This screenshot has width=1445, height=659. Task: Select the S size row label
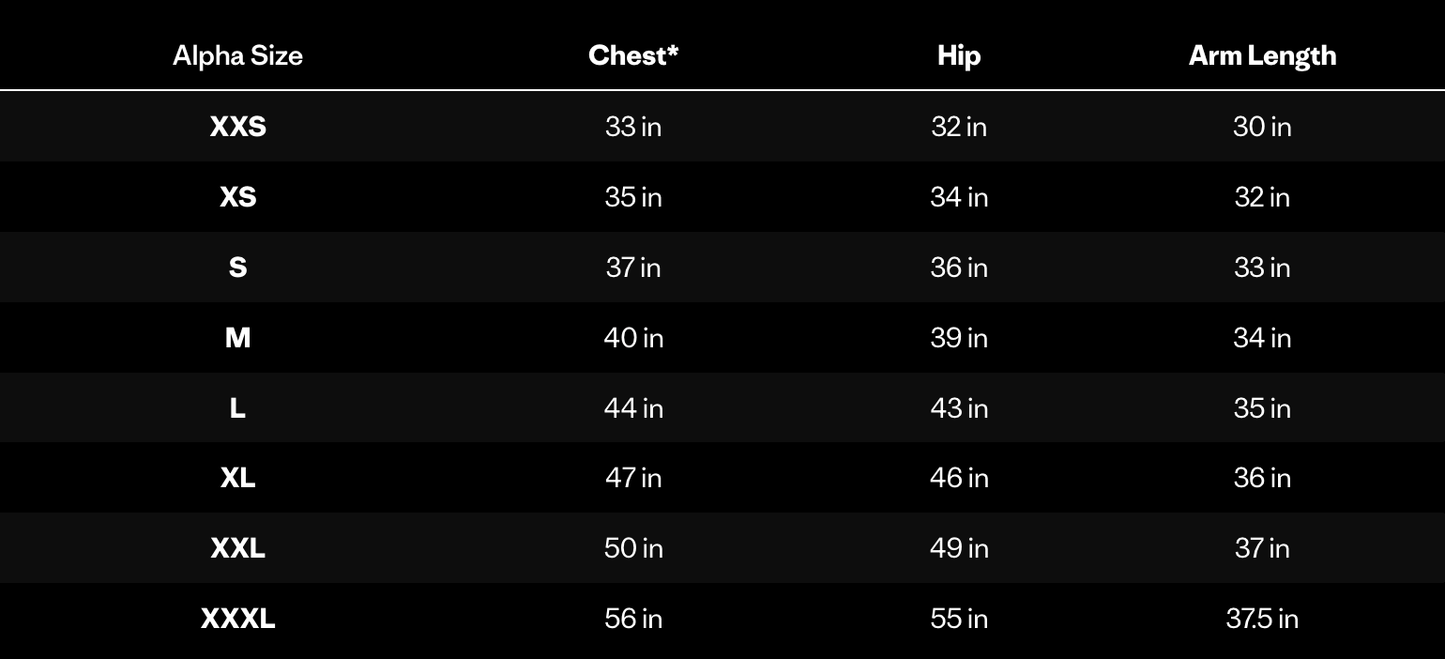pos(238,267)
